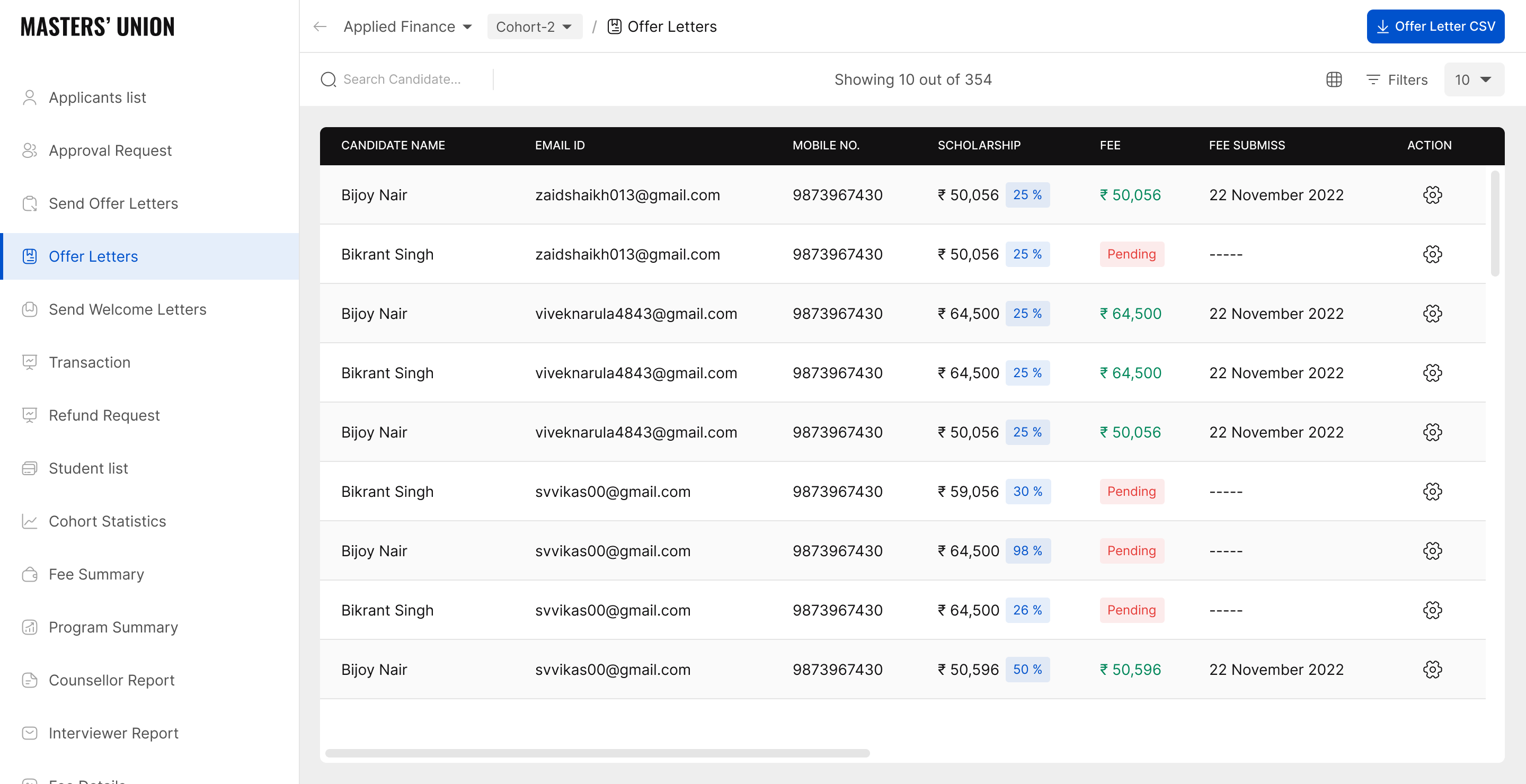Open the grid view layout icon
1526x784 pixels.
(x=1334, y=79)
